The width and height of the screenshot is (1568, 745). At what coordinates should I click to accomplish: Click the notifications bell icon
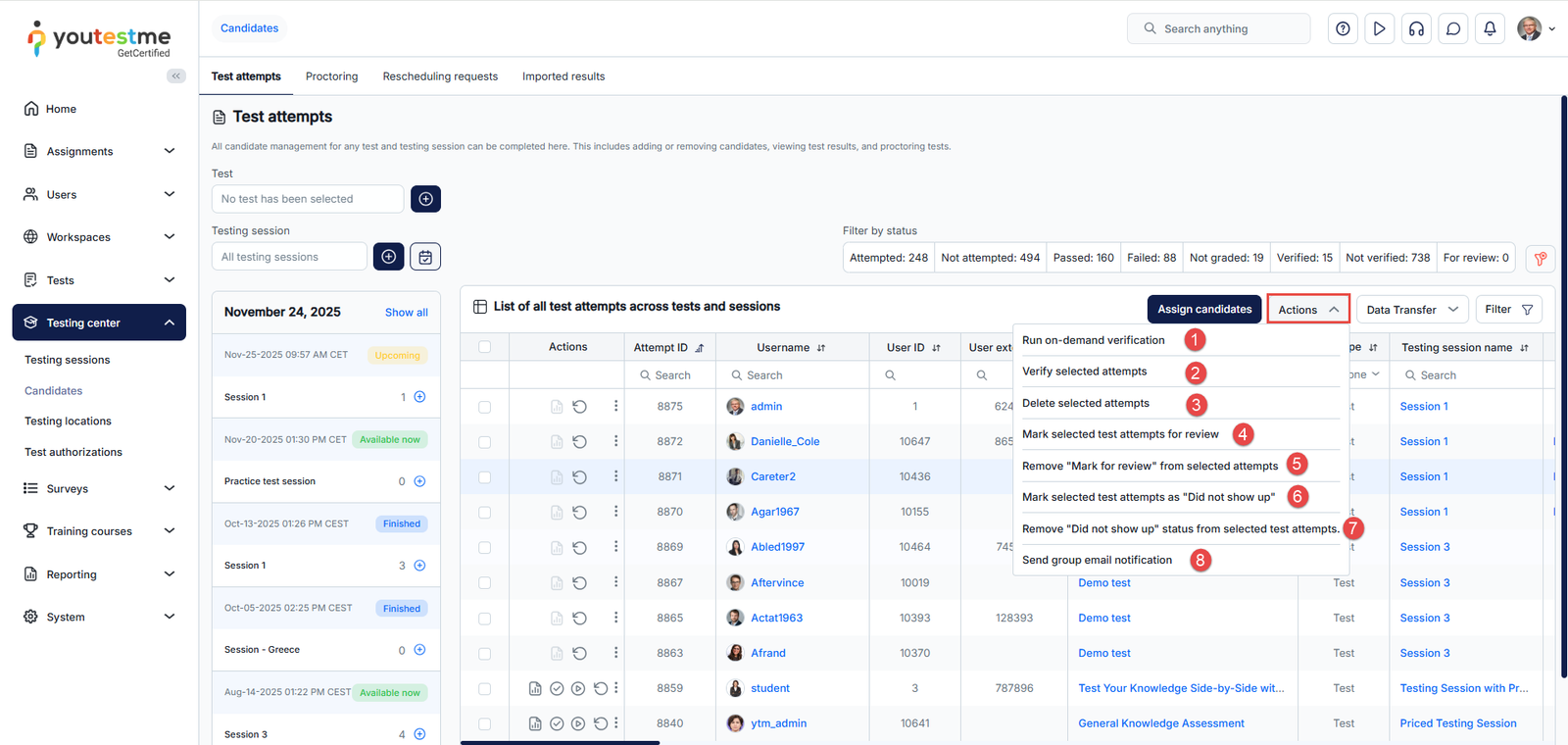click(x=1490, y=28)
